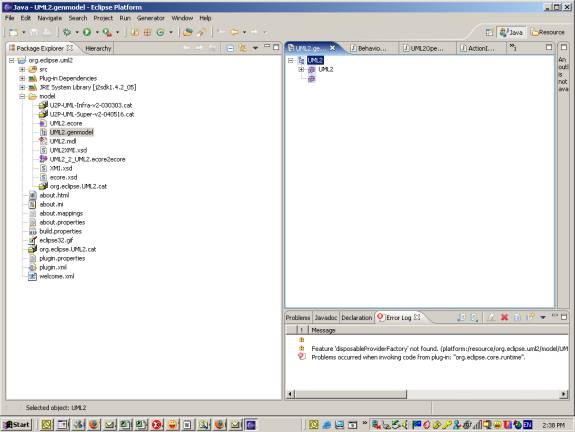The height and width of the screenshot is (432, 575).
Task: Open the External Tools dropdown arrow
Action: (x=117, y=32)
